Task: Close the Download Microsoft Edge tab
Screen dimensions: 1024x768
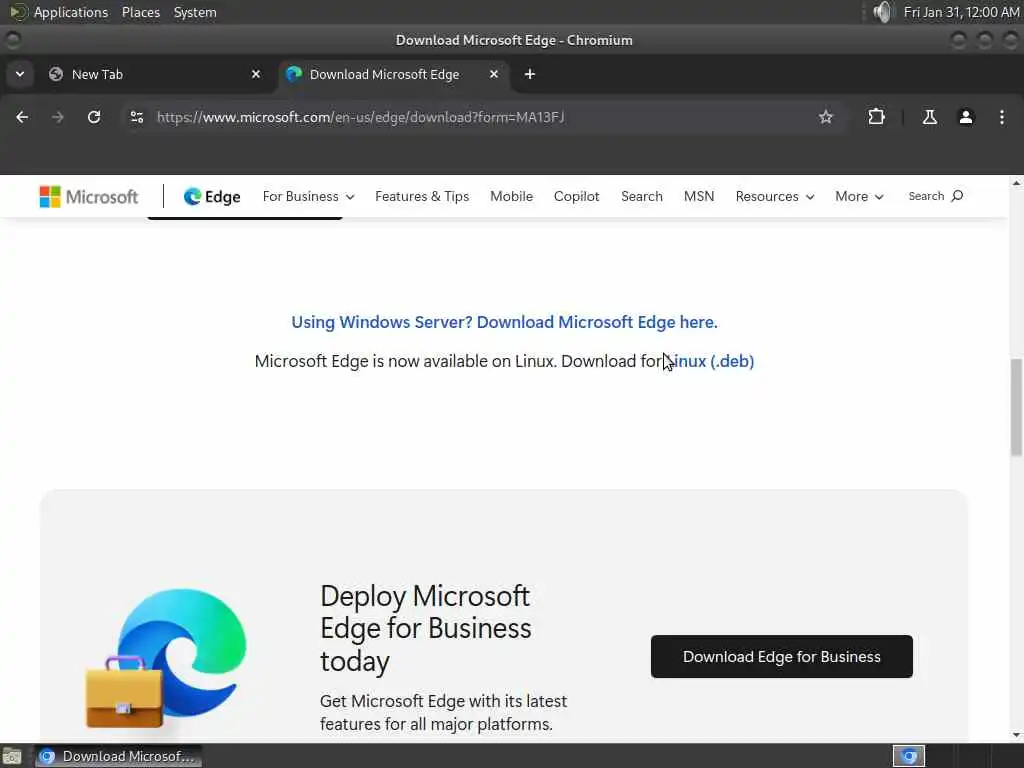Action: click(x=494, y=74)
